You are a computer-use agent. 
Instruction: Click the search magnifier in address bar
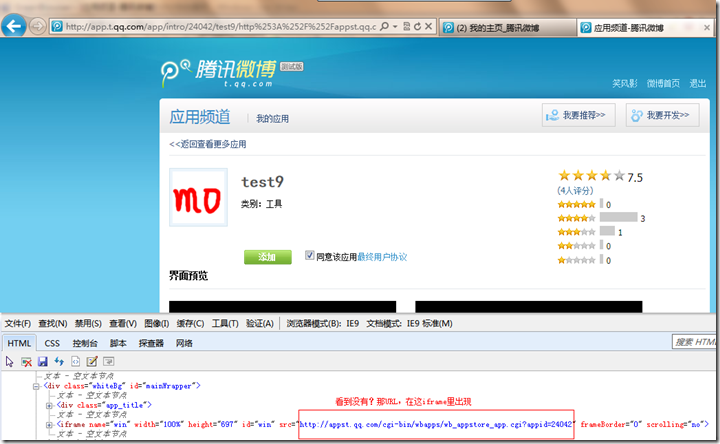(385, 27)
